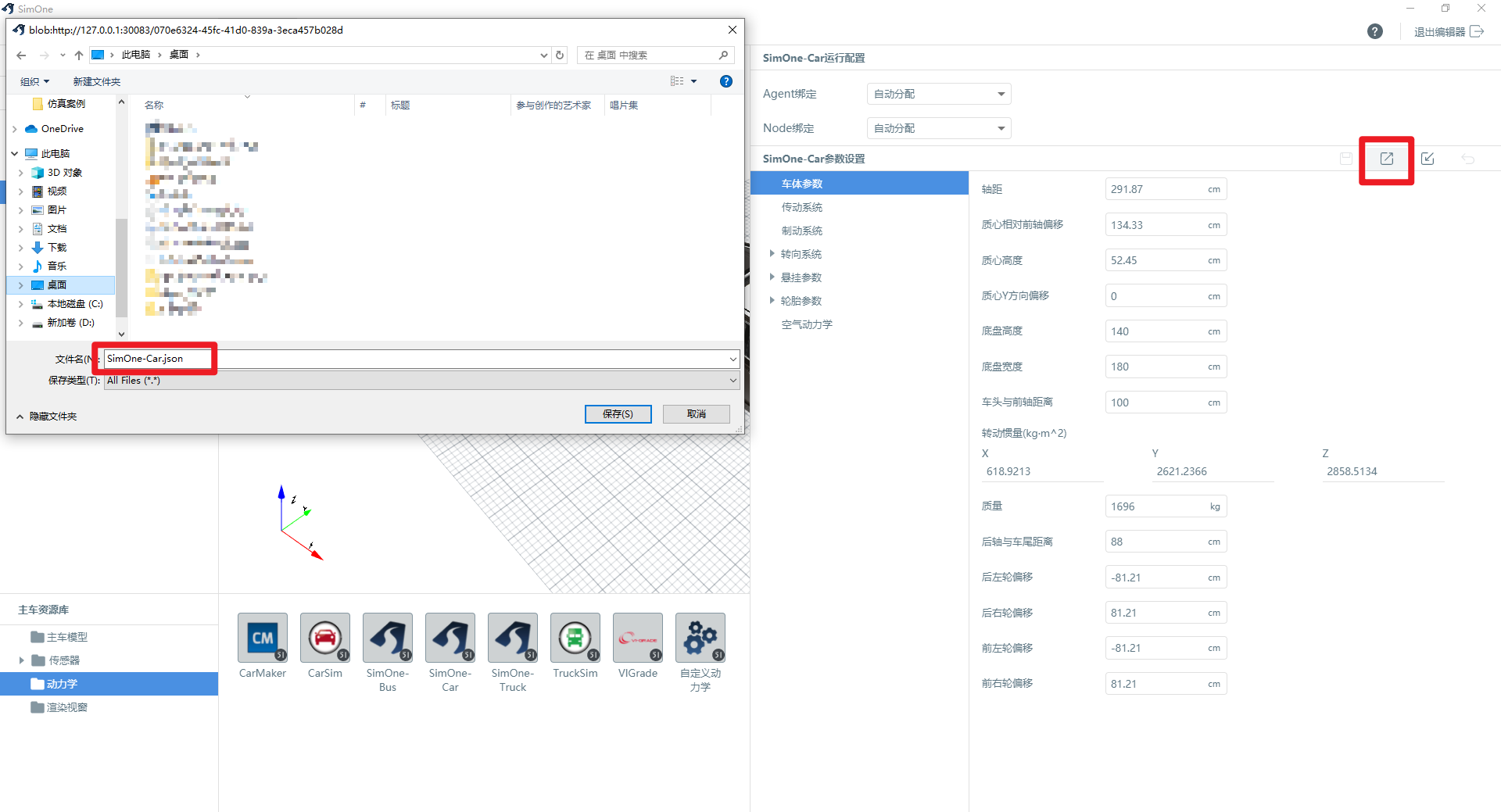
Task: Open the recent locations dropdown arrow
Action: pos(63,55)
